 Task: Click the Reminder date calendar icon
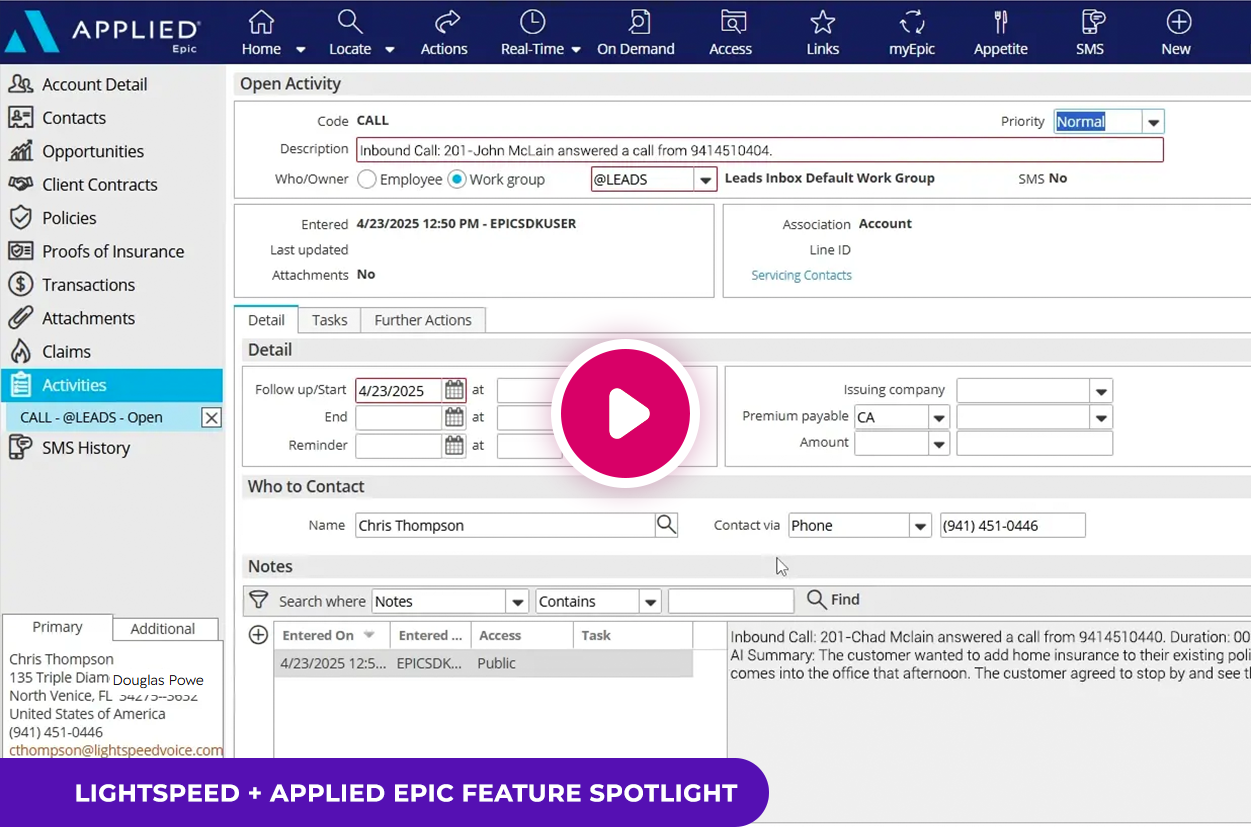(454, 445)
